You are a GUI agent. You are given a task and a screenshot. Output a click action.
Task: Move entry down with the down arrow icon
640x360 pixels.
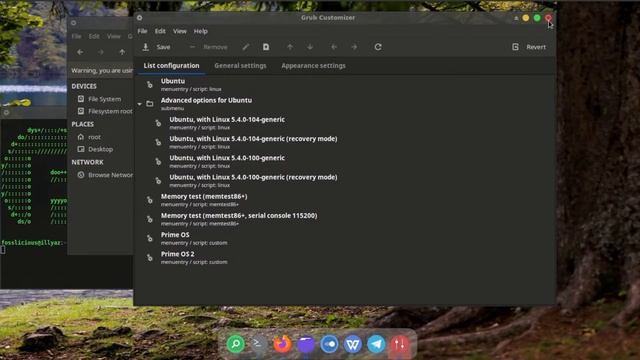pyautogui.click(x=310, y=47)
